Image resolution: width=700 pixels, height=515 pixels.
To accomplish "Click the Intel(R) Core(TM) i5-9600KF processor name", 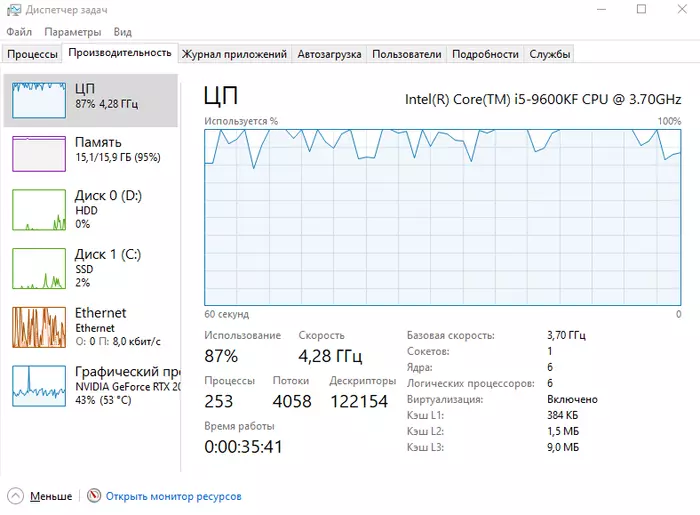I will click(543, 99).
